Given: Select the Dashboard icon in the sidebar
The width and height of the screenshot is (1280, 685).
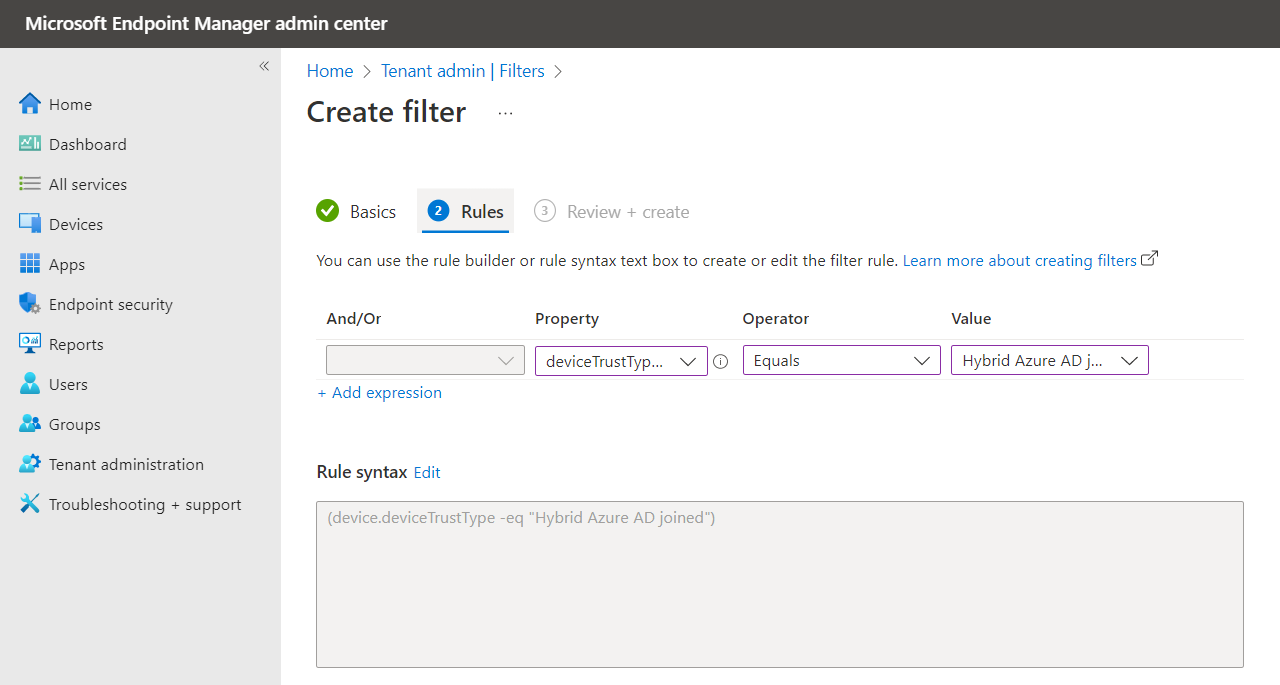Looking at the screenshot, I should coord(29,143).
